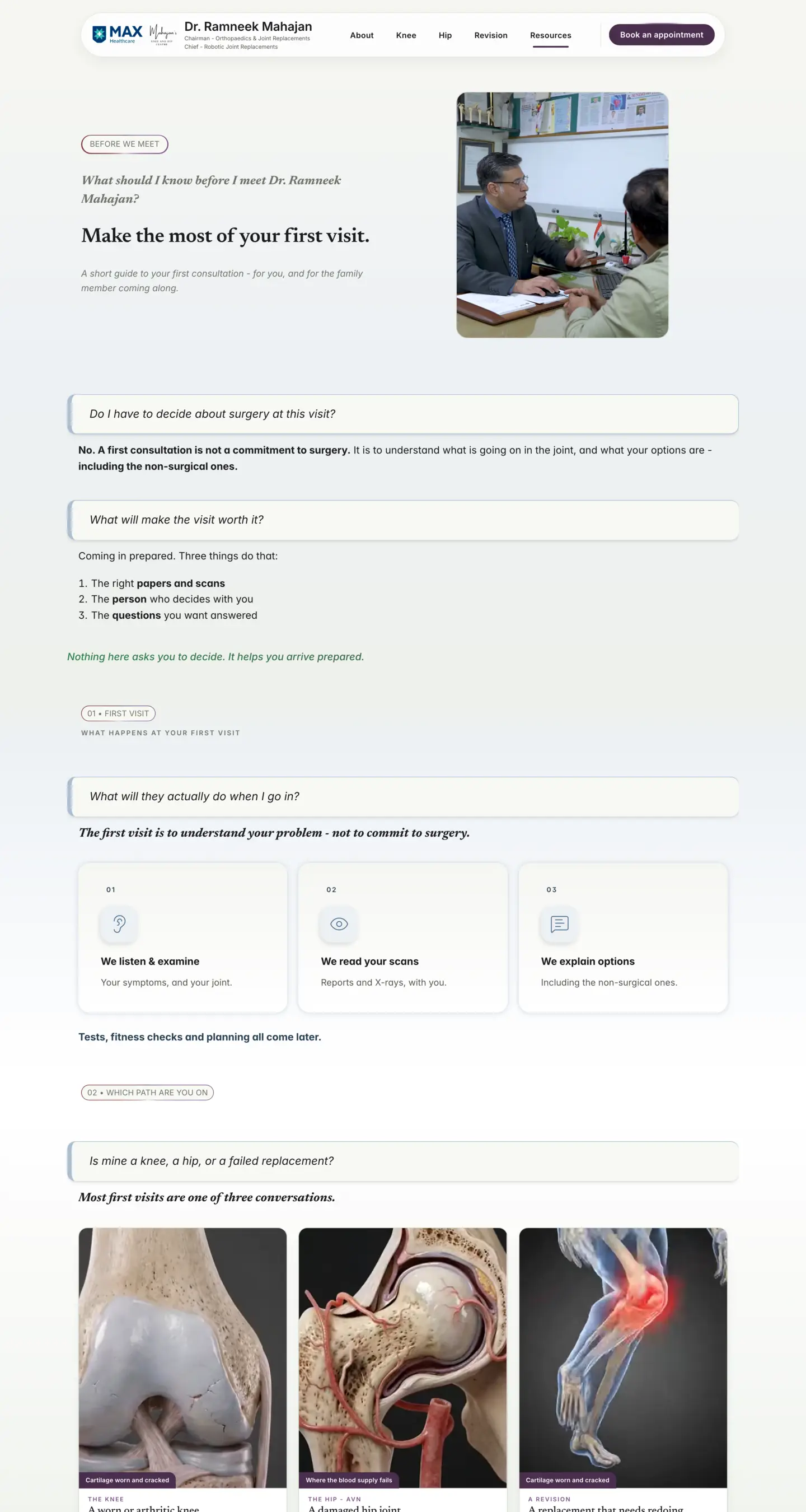Click the eye icon in card 02

pos(339,924)
